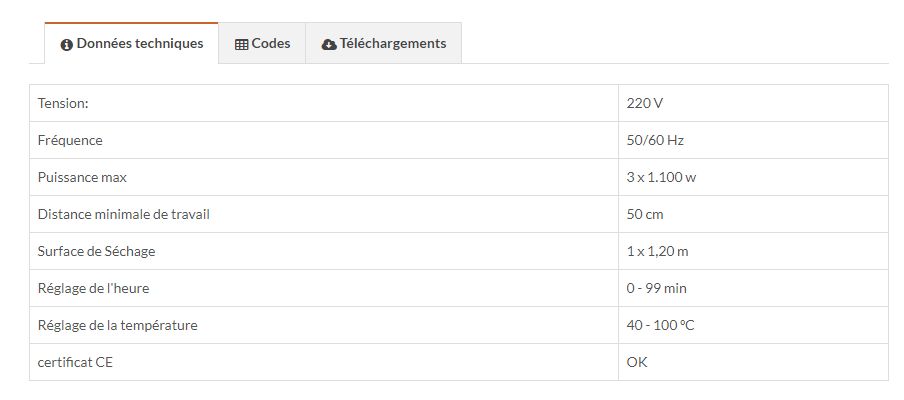Click the 3 x 1.100 w value

[661, 177]
